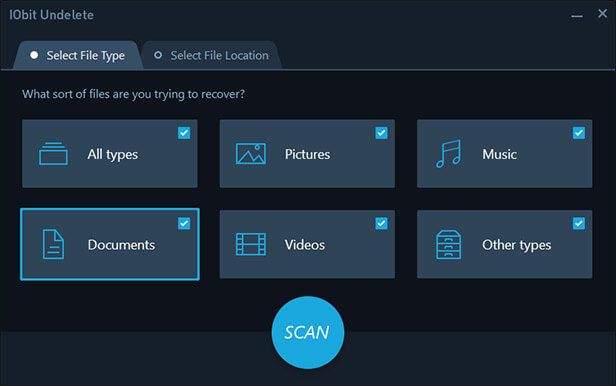The height and width of the screenshot is (386, 616).
Task: Click the All types stacked-files icon
Action: pos(53,154)
